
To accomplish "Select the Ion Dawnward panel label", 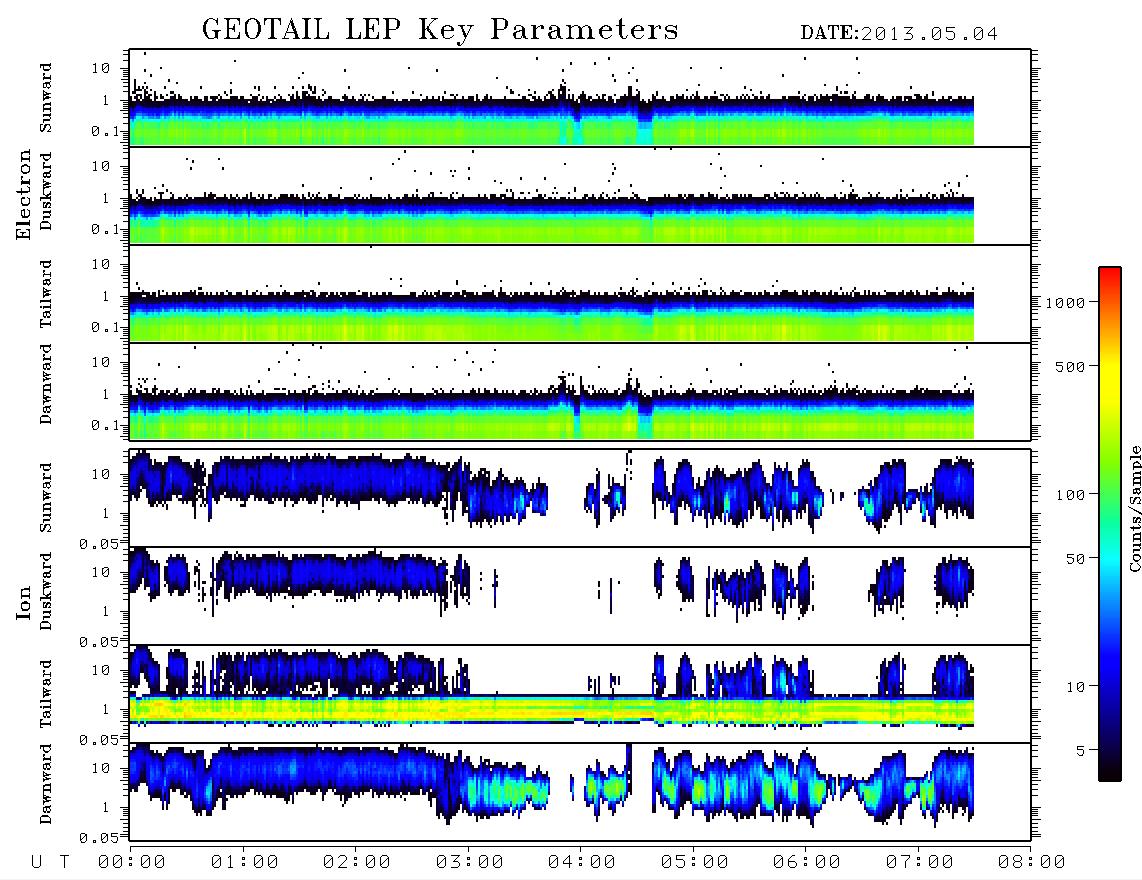I will (x=46, y=784).
